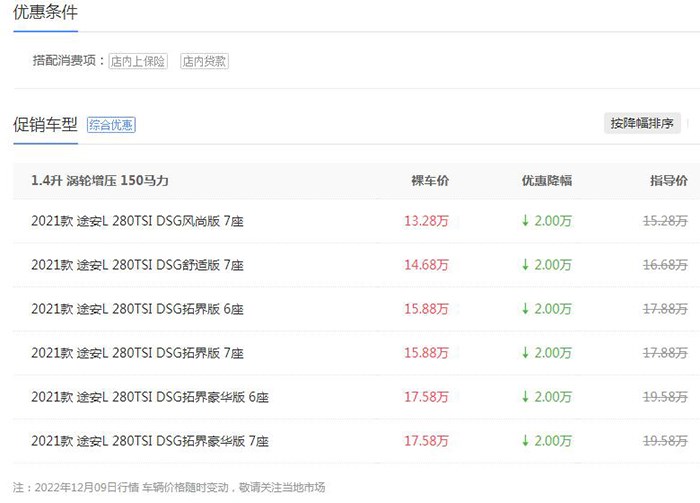Click the 店内上保险 tag
This screenshot has height=503, width=700.
138,61
